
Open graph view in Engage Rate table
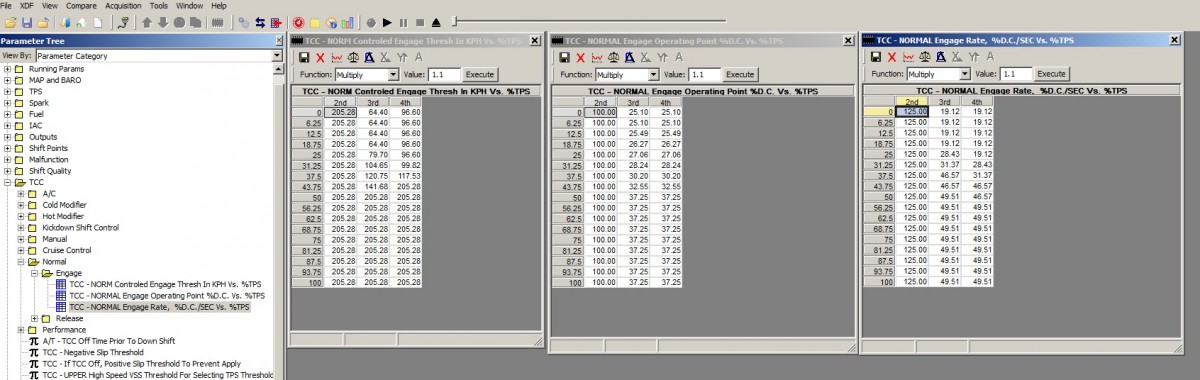[x=909, y=57]
